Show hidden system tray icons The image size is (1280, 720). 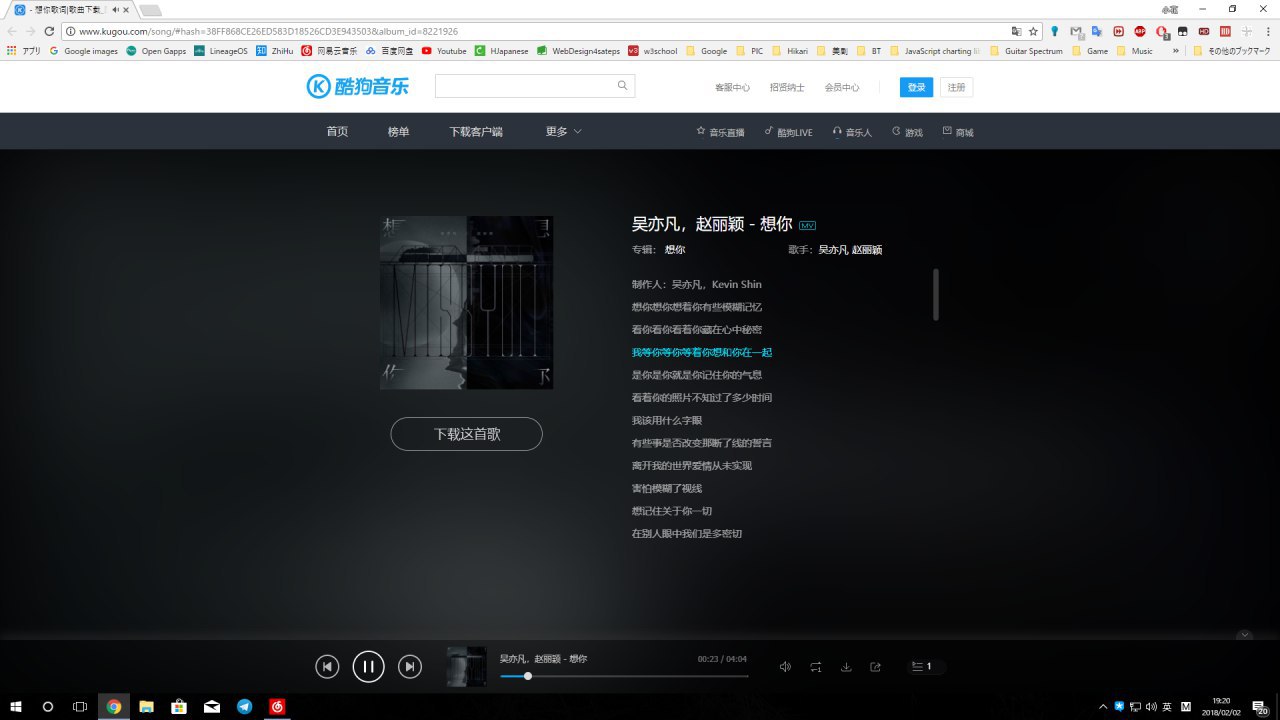coord(1103,706)
